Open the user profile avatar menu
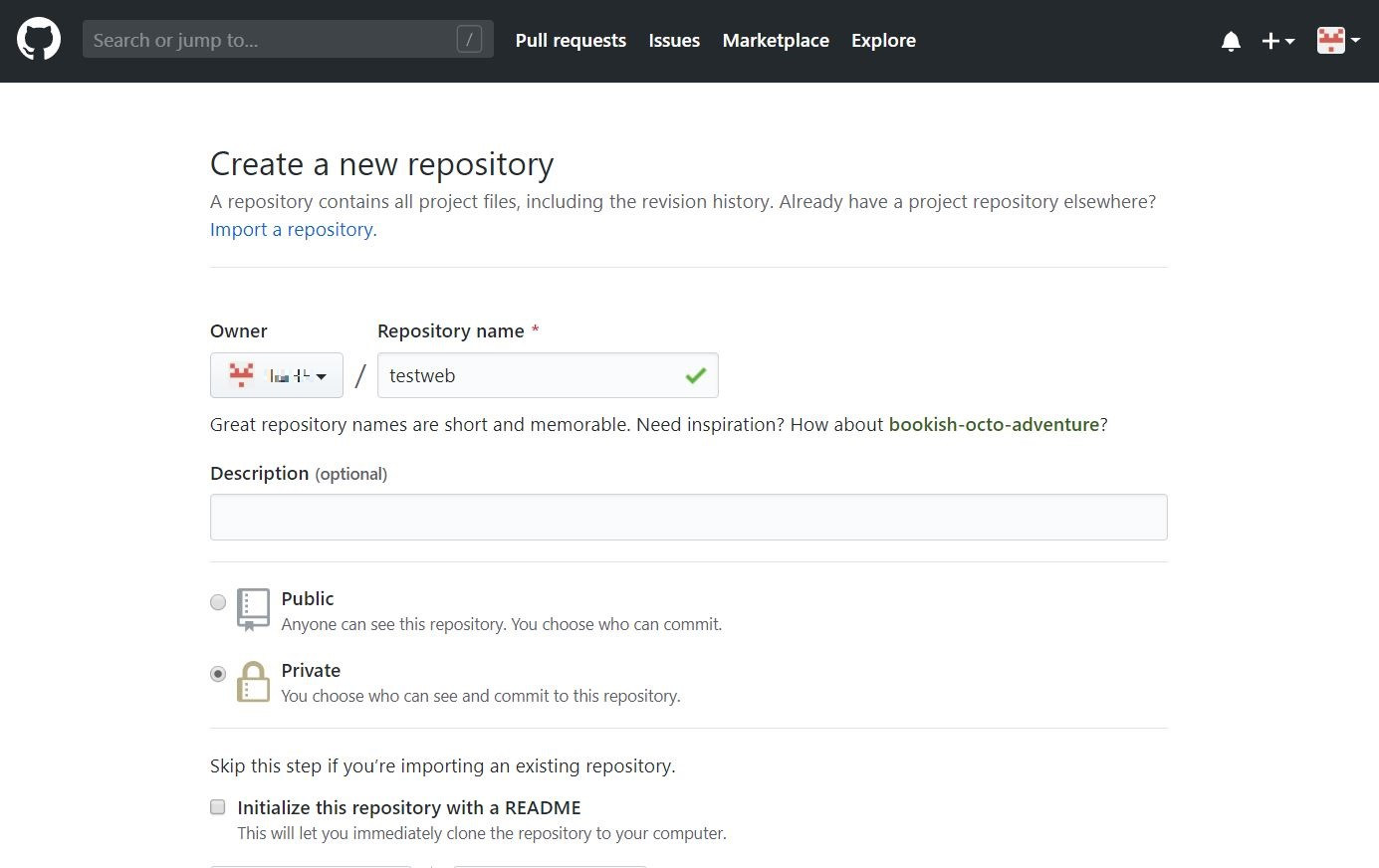The width and height of the screenshot is (1379, 868). pos(1337,41)
